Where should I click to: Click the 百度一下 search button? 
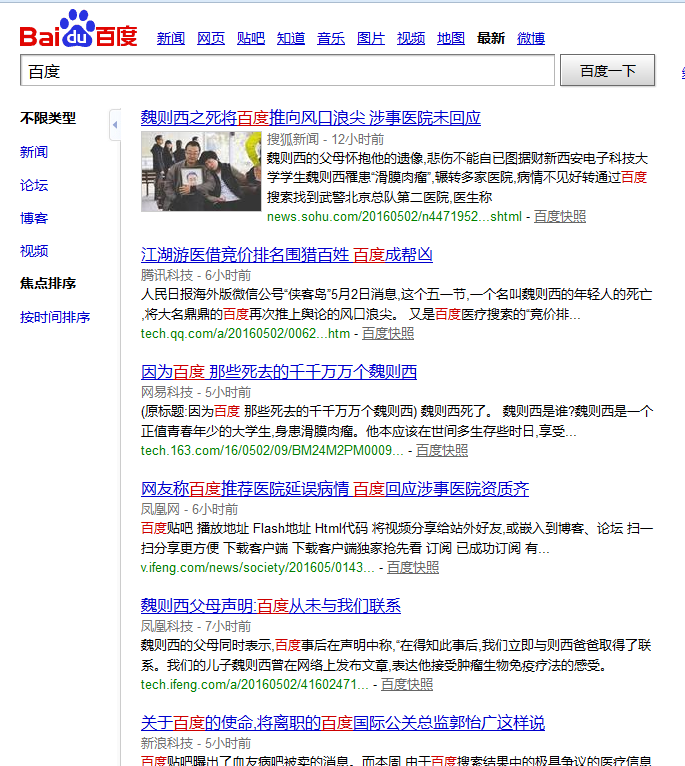coord(607,70)
